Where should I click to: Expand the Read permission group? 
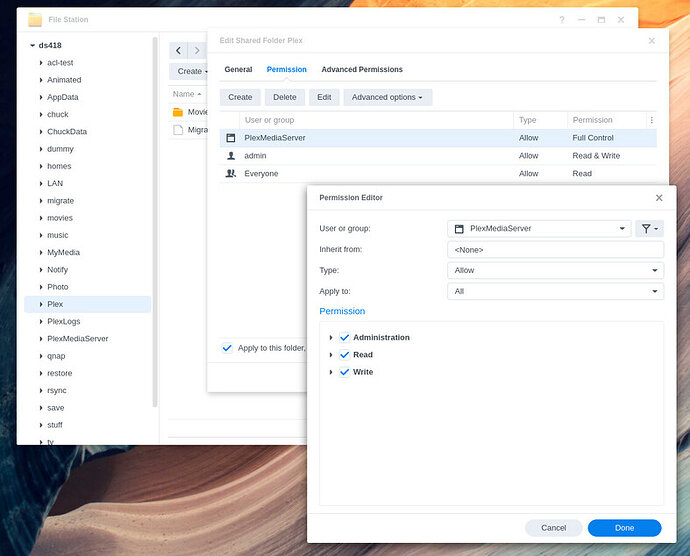click(331, 355)
